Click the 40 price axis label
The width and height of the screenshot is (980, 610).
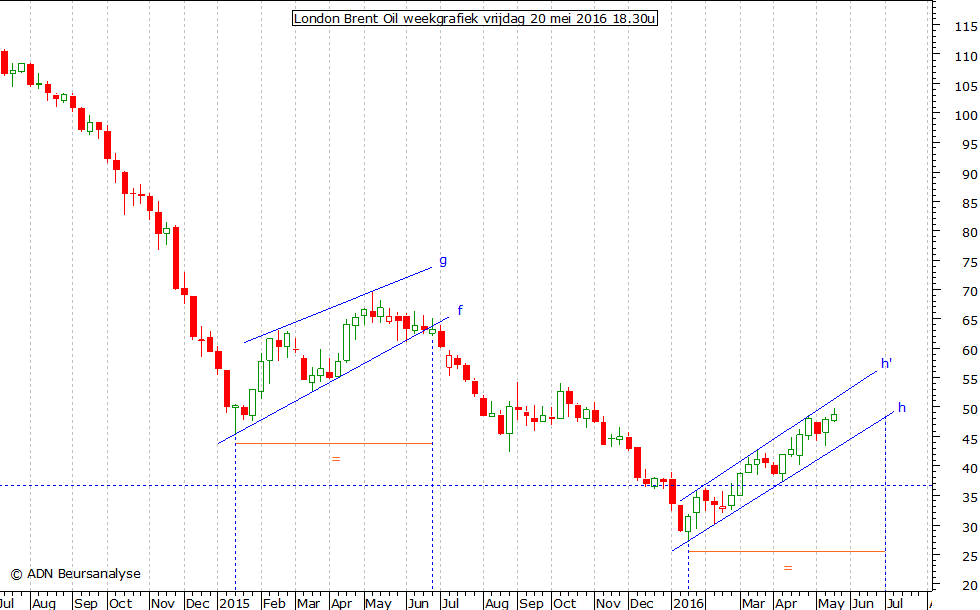pyautogui.click(x=969, y=468)
